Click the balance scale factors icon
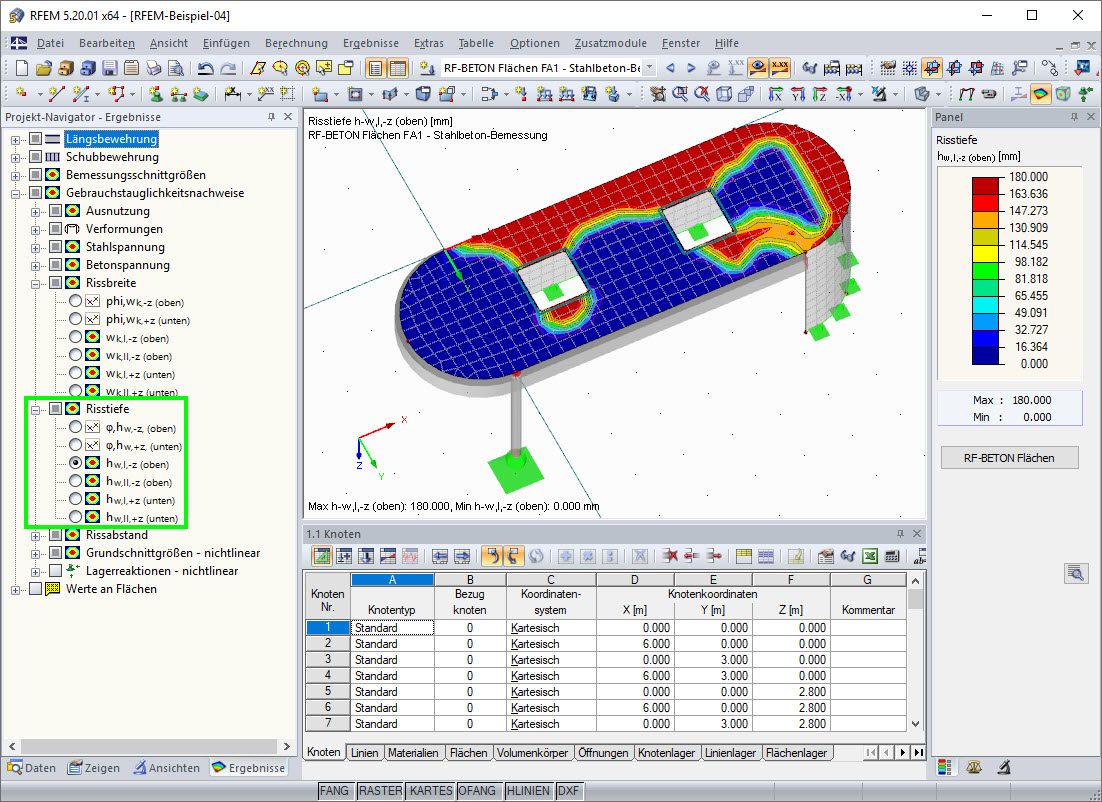 pos(974,767)
